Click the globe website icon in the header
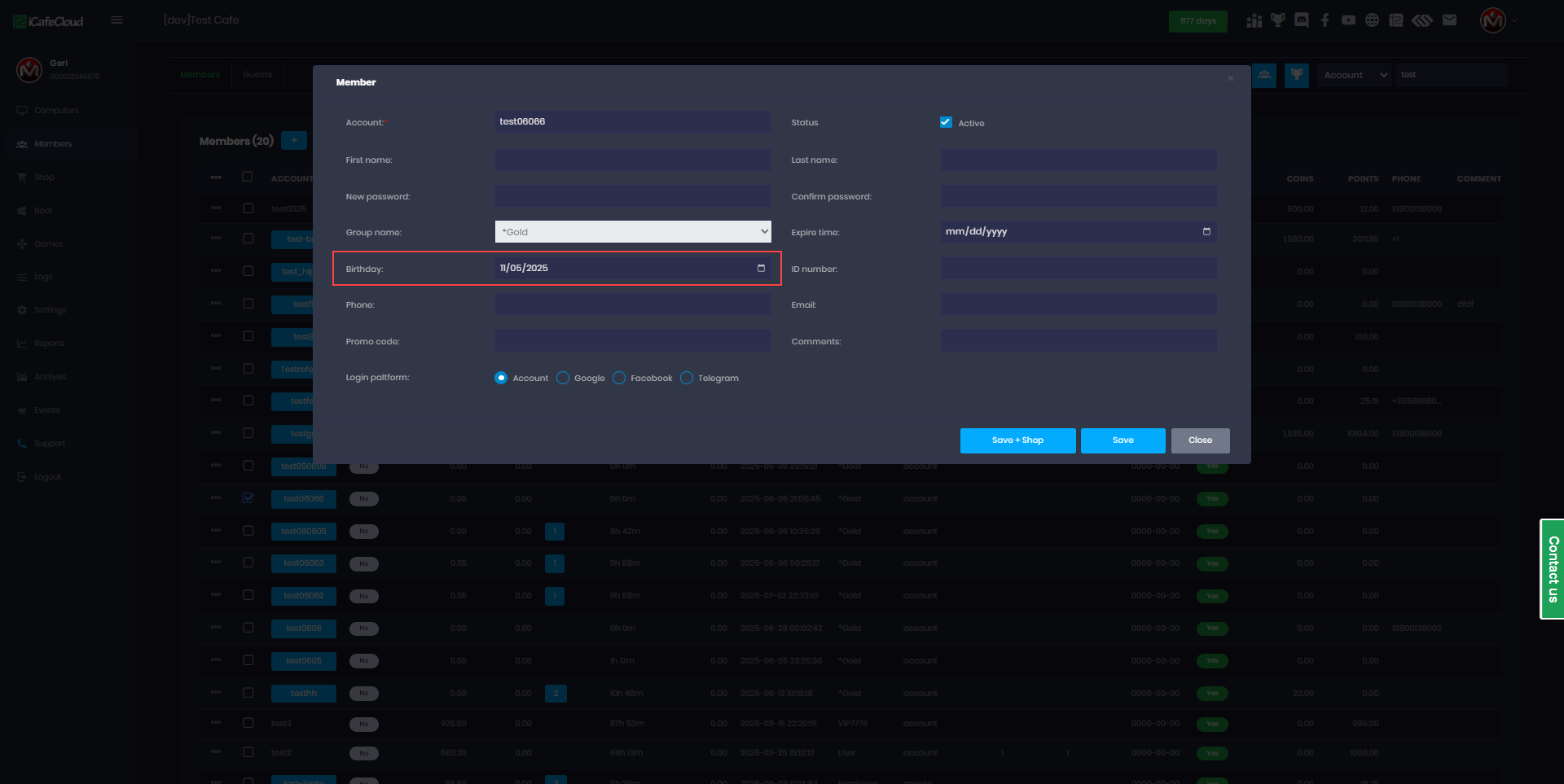Screen dimensions: 1564x784 (x=1373, y=20)
